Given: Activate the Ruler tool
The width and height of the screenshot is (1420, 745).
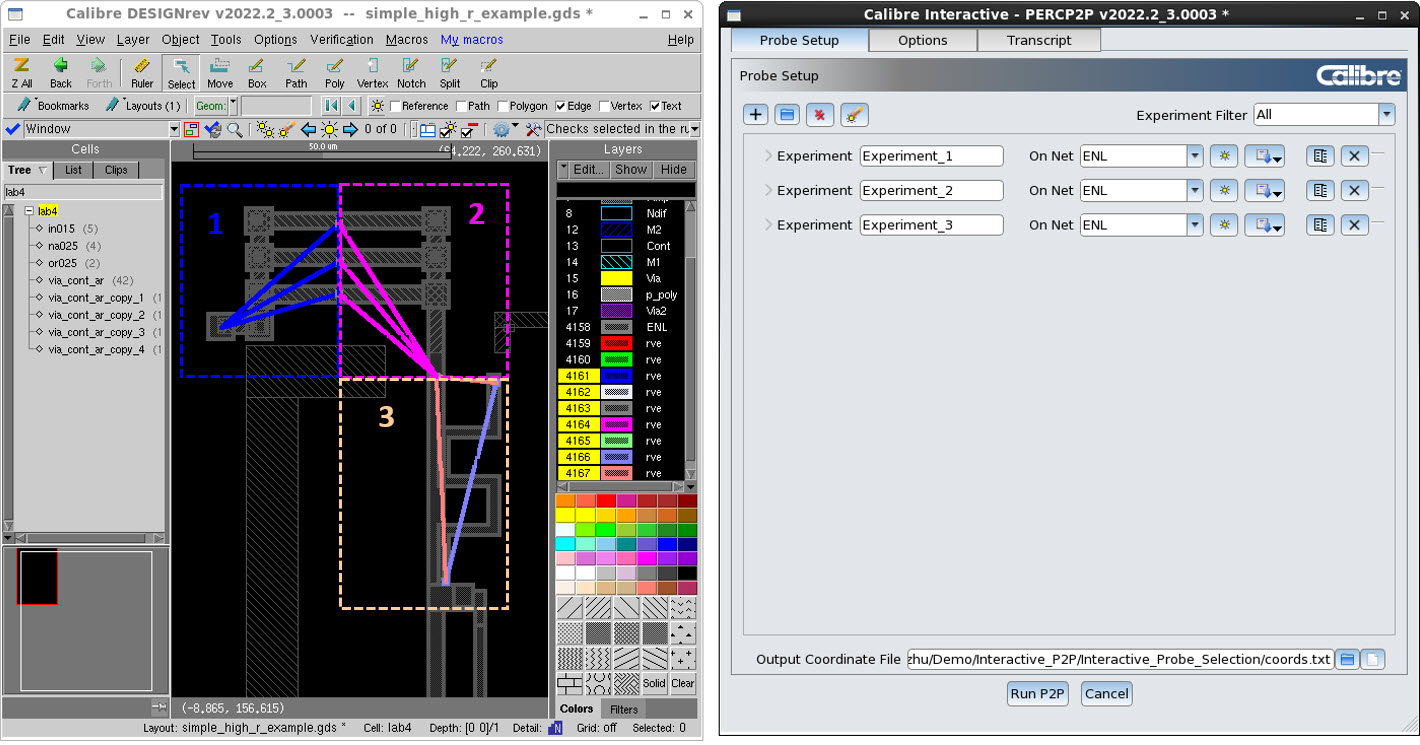Looking at the screenshot, I should pos(142,72).
